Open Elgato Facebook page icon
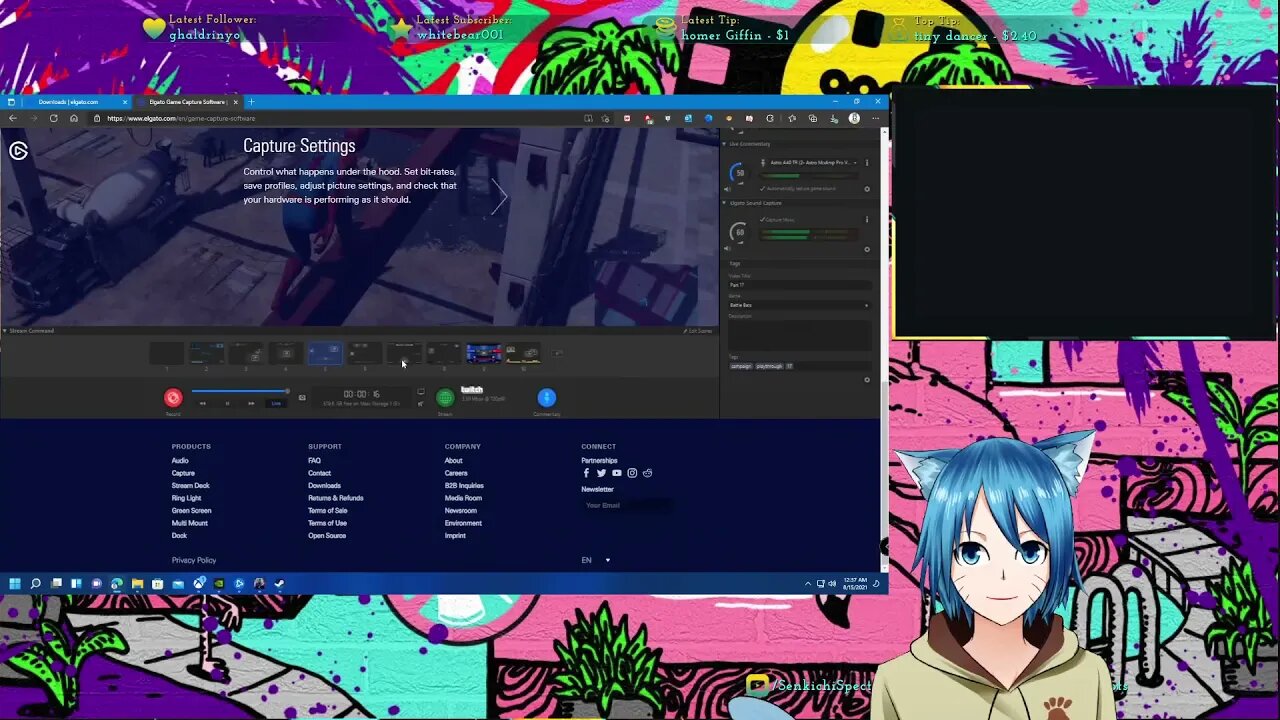This screenshot has height=720, width=1280. (x=587, y=473)
